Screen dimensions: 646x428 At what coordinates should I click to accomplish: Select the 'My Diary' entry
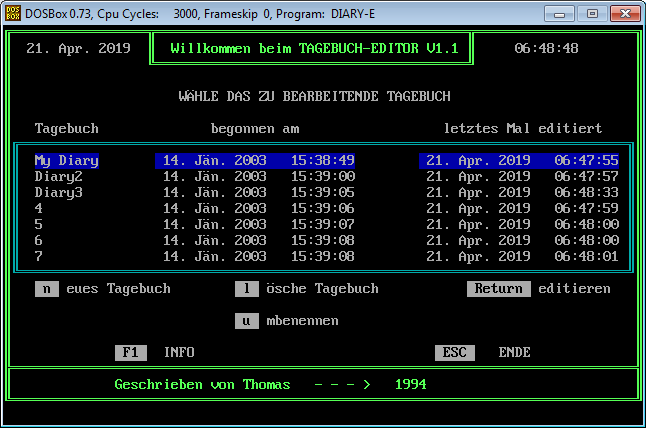(x=67, y=160)
